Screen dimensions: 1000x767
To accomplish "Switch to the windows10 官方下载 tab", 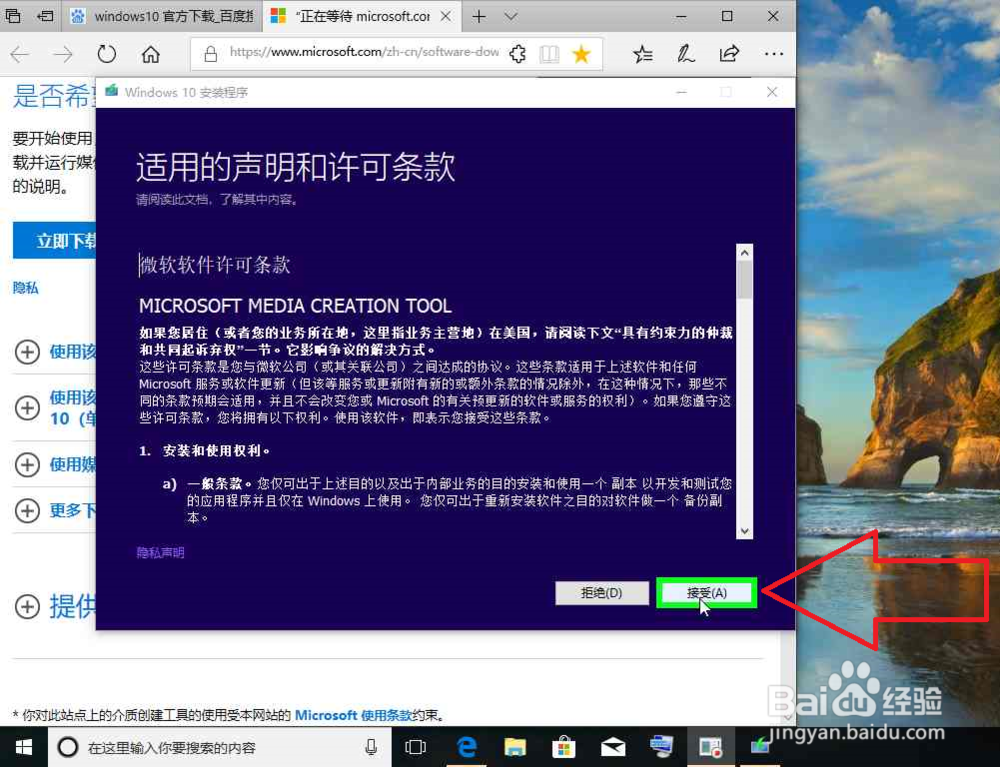I will [x=163, y=16].
